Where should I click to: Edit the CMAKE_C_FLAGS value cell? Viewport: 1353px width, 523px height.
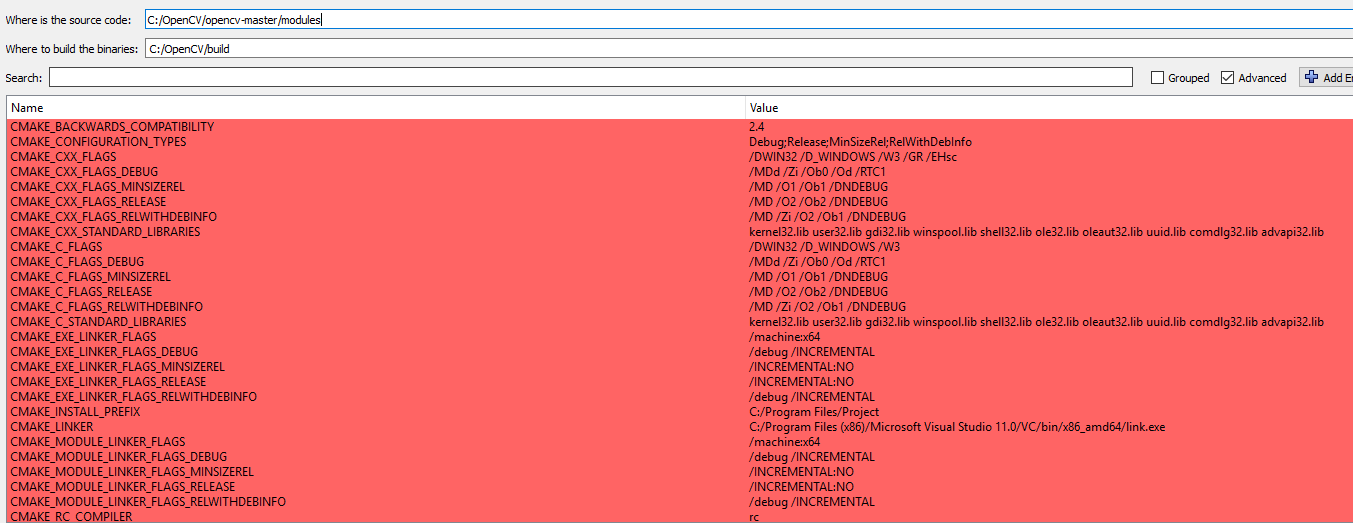pyautogui.click(x=1049, y=247)
